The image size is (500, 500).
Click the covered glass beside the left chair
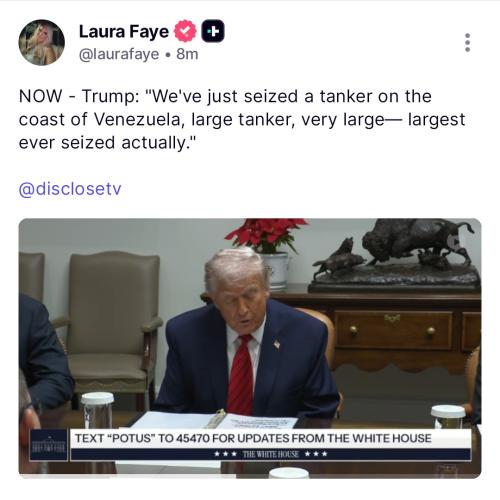pos(97,411)
